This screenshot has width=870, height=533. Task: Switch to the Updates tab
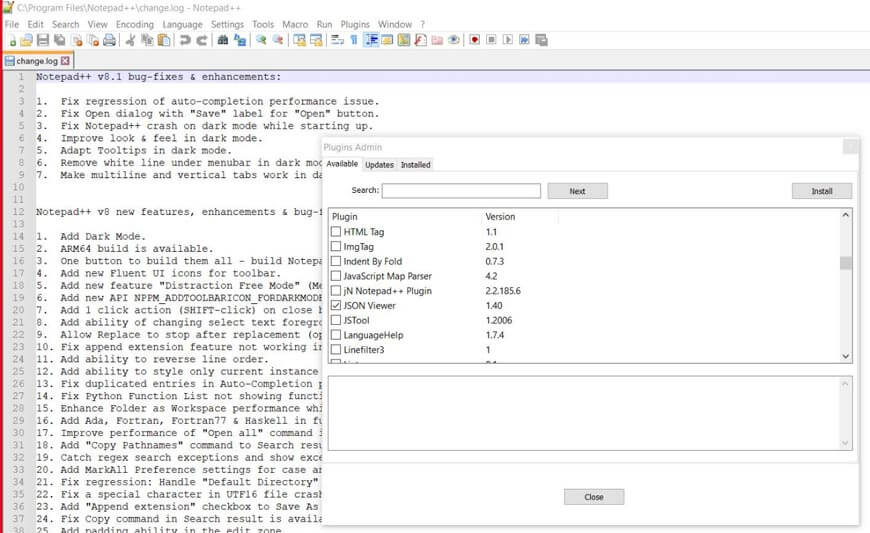click(x=380, y=165)
